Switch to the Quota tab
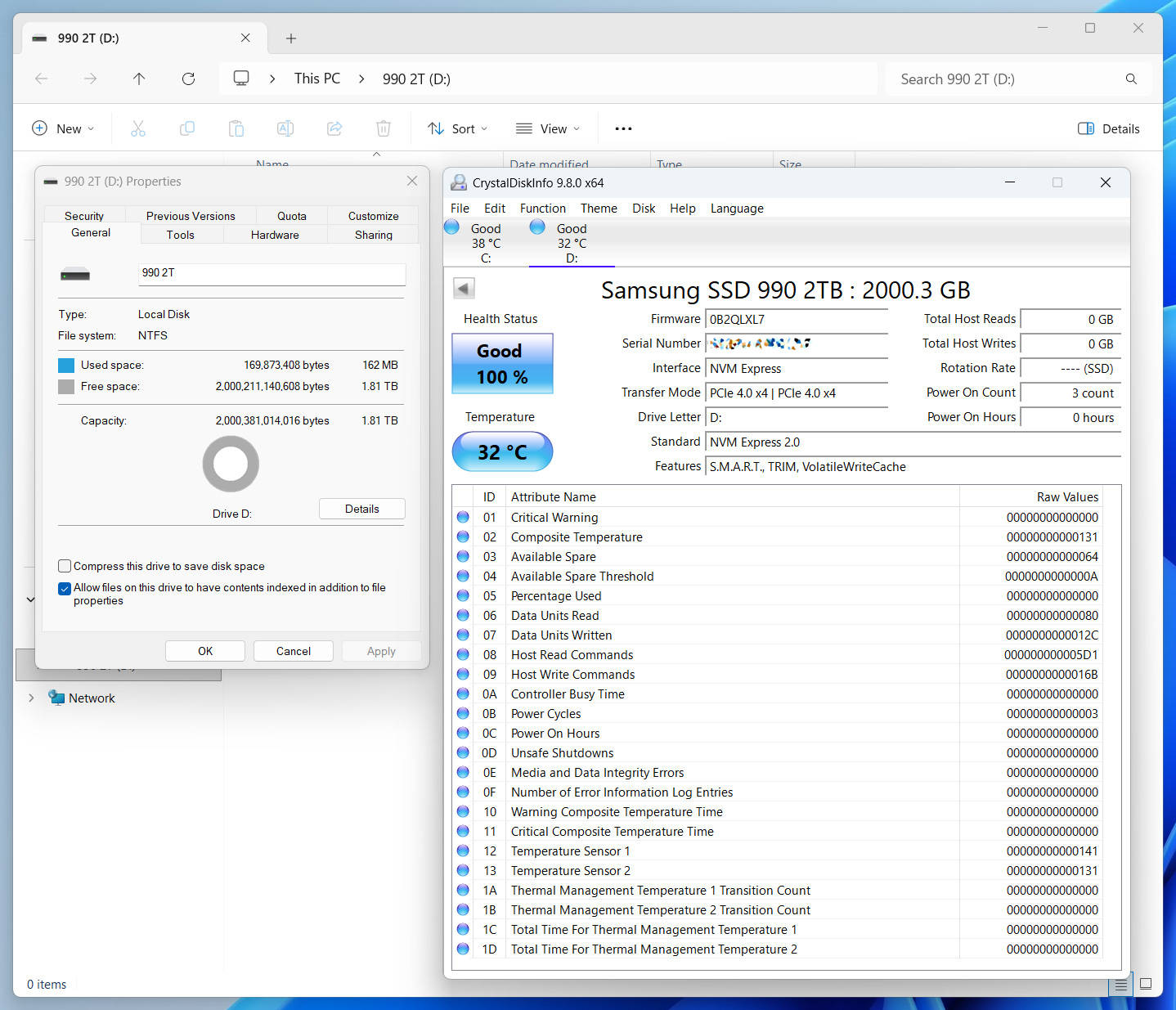1176x1010 pixels. (x=292, y=216)
